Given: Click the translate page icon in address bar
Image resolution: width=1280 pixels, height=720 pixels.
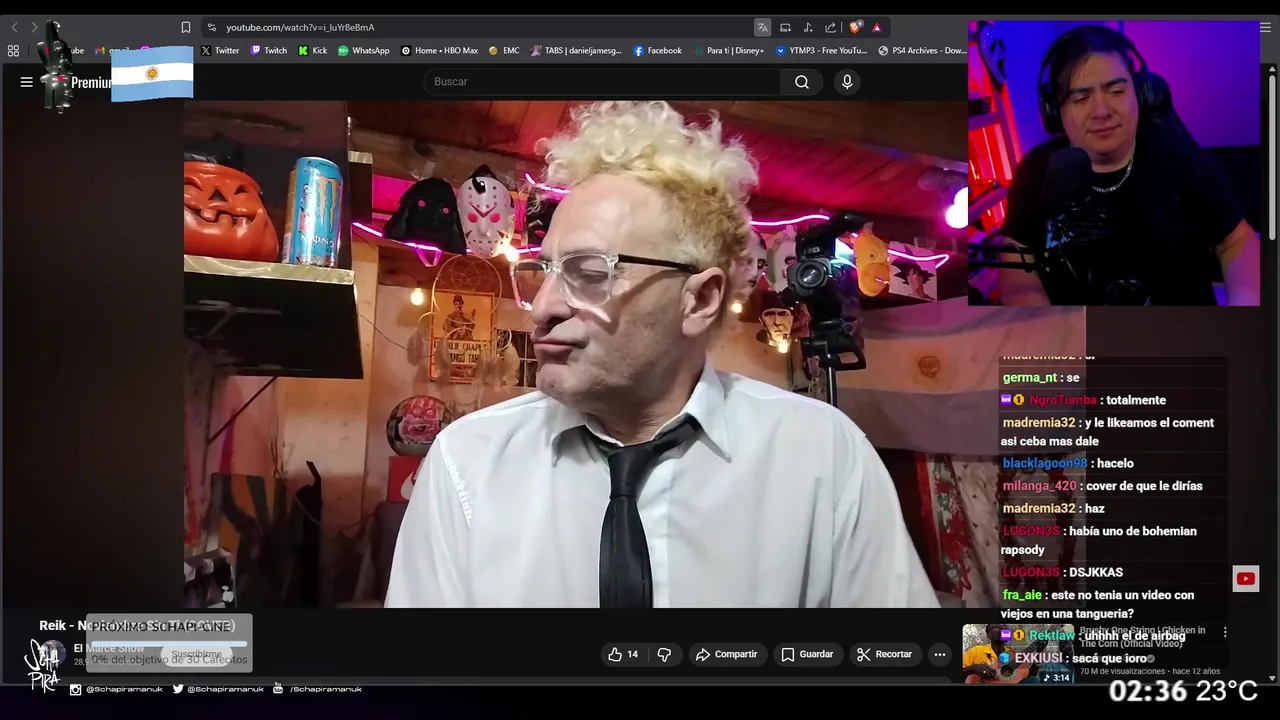Looking at the screenshot, I should pos(762,27).
